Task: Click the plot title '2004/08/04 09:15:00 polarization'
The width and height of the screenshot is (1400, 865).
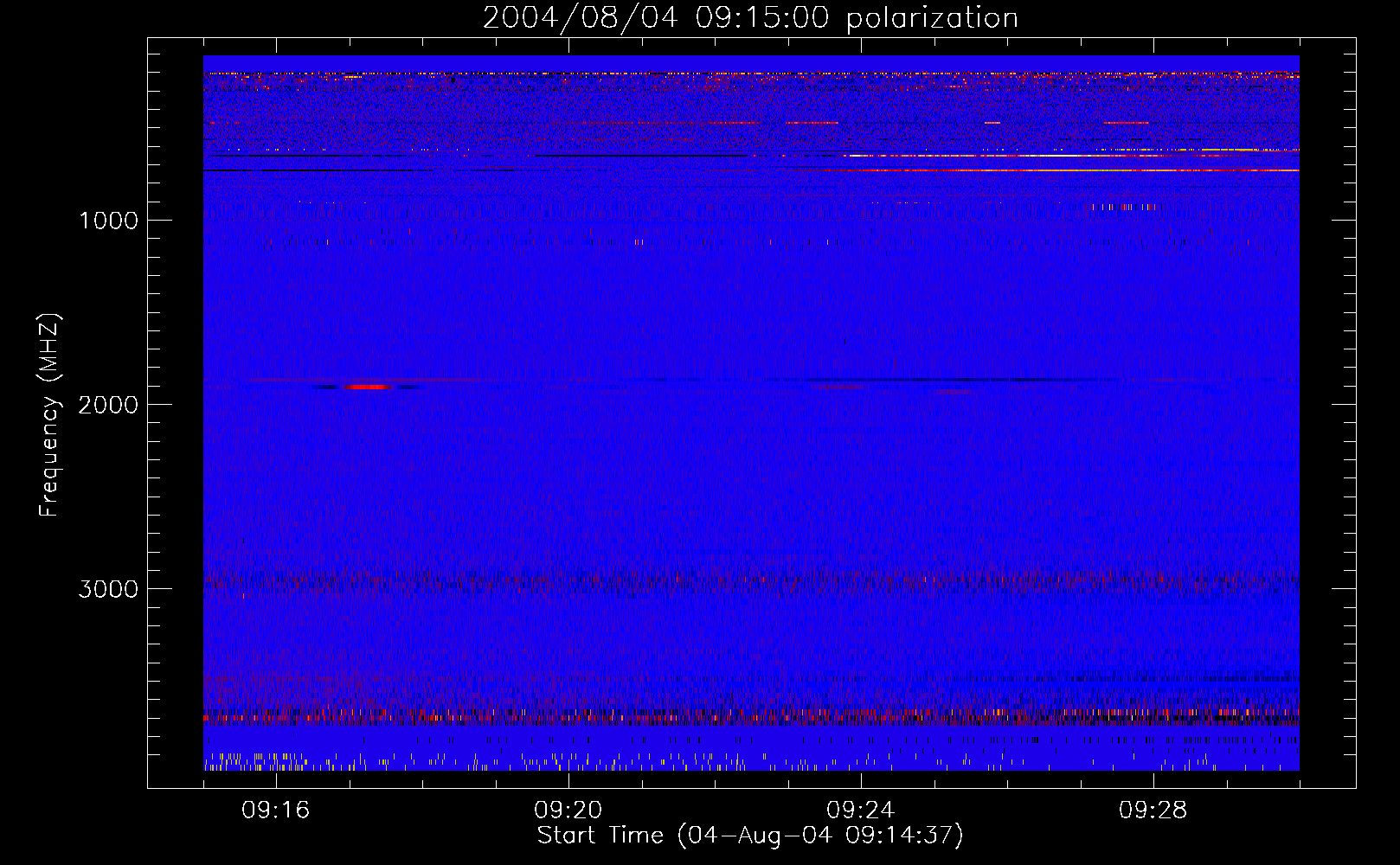Action: click(x=750, y=18)
